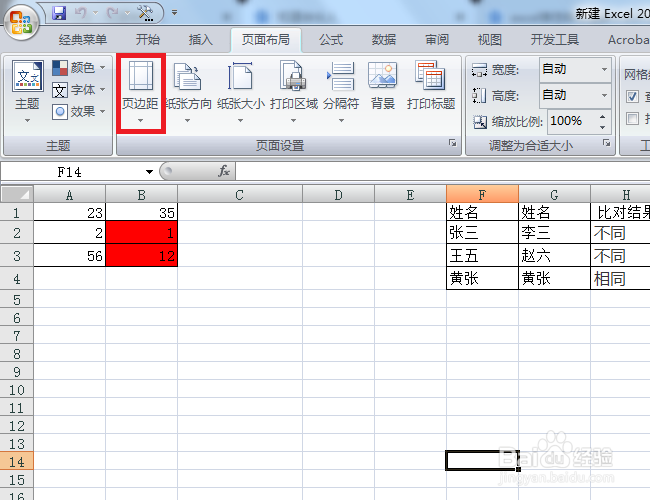Switch to 开始 Home tab
Viewport: 650px width, 500px height.
pos(148,40)
